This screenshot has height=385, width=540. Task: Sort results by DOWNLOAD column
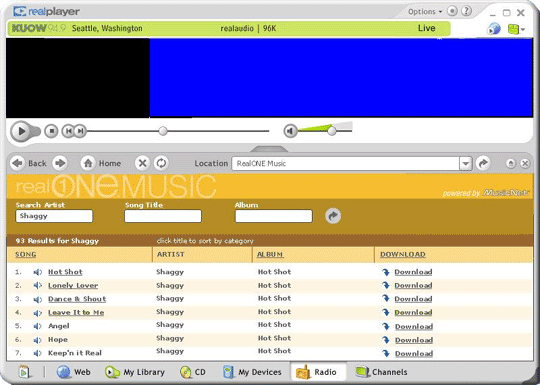403,254
